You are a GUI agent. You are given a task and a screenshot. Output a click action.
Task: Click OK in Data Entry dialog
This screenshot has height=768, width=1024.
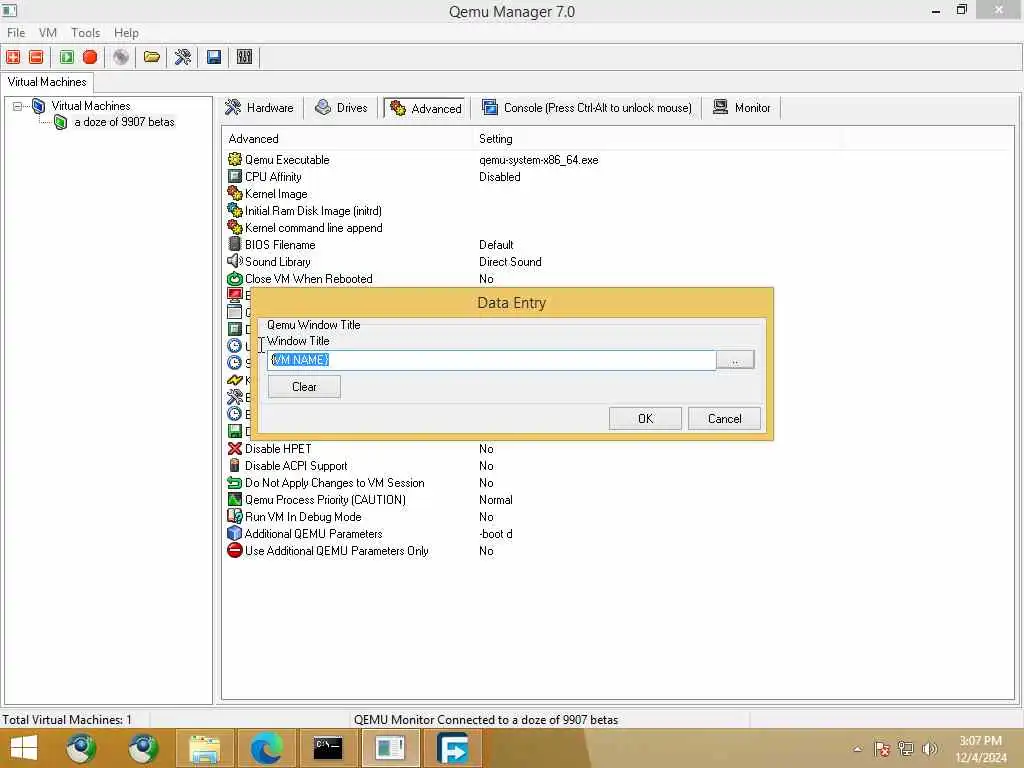click(x=645, y=419)
